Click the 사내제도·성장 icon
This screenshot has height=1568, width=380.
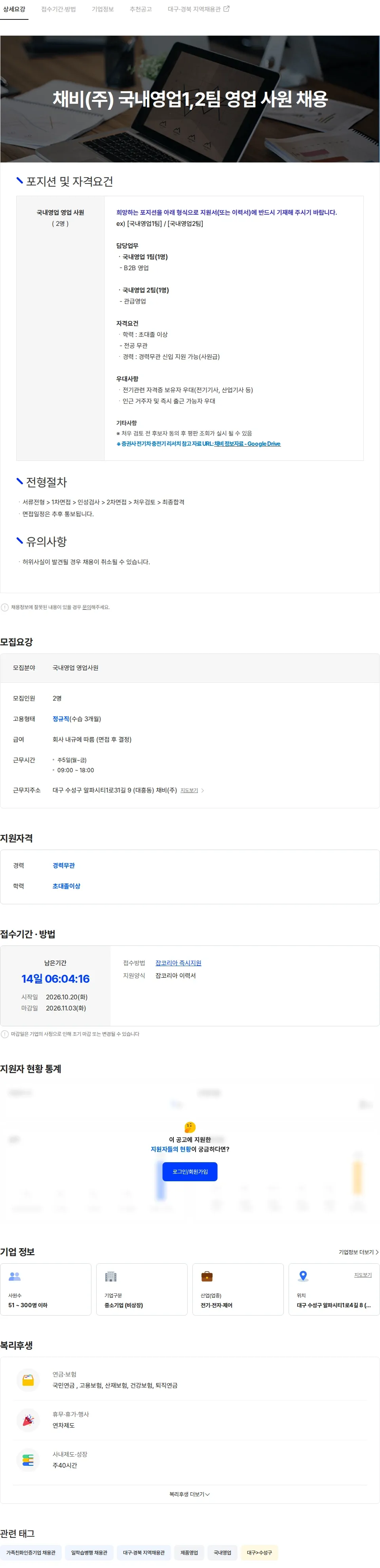point(28,1460)
